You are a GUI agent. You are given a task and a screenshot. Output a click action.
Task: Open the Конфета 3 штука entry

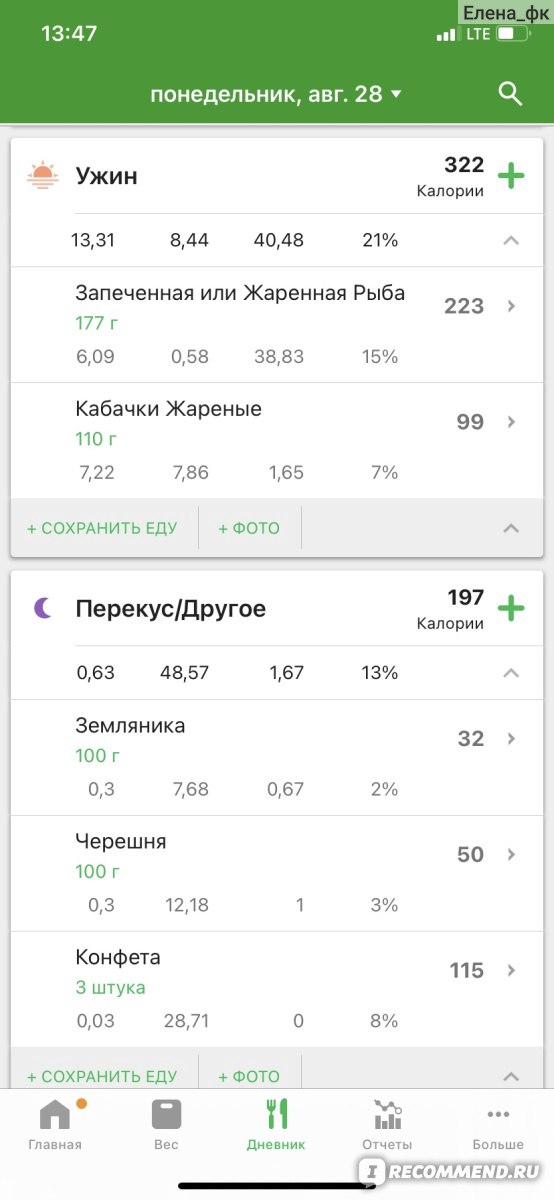[277, 988]
